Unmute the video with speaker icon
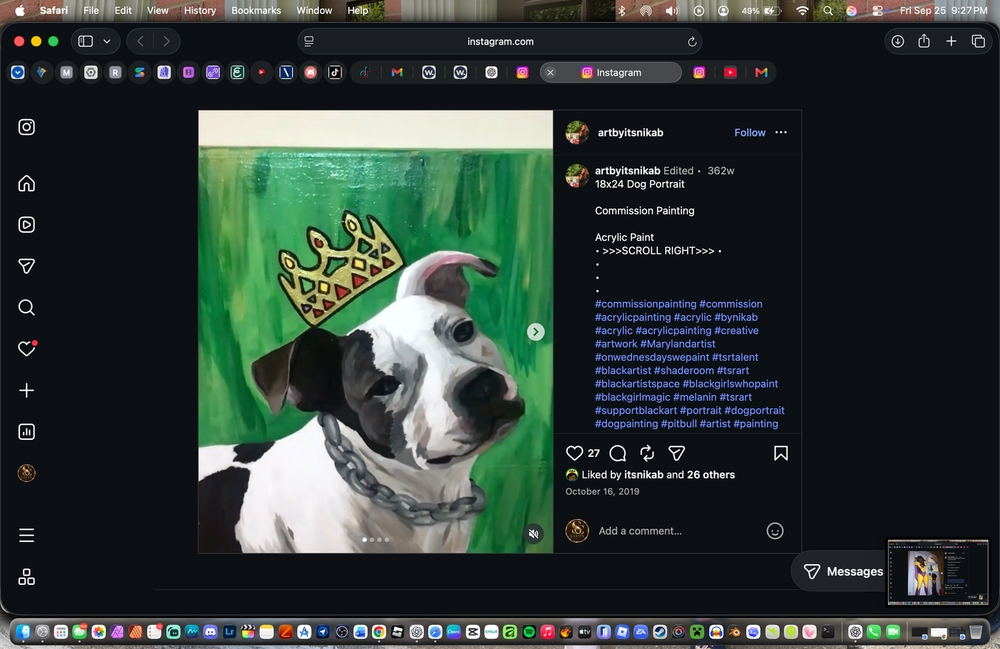This screenshot has height=649, width=1000. 534,534
